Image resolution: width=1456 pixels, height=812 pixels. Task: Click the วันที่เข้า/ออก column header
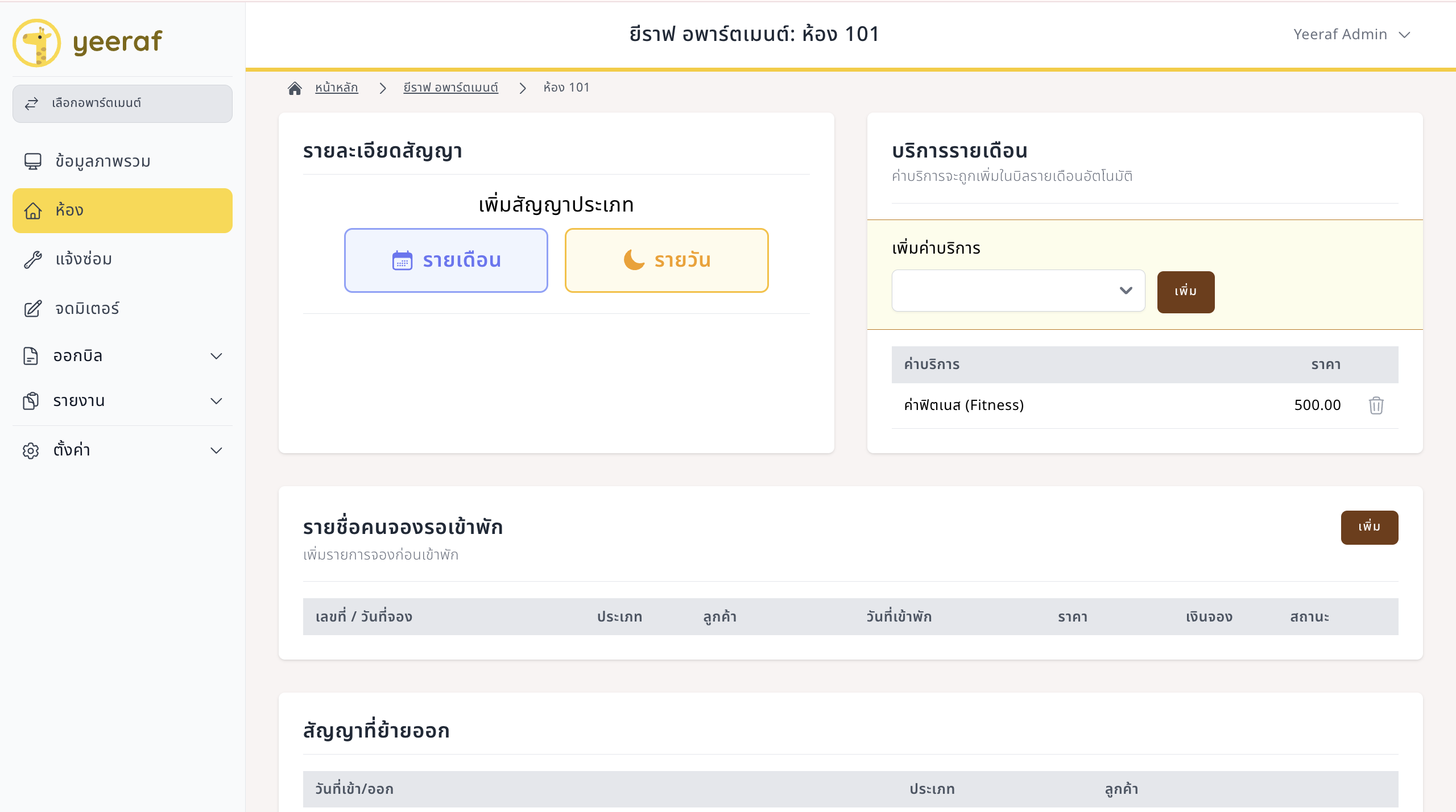354,789
